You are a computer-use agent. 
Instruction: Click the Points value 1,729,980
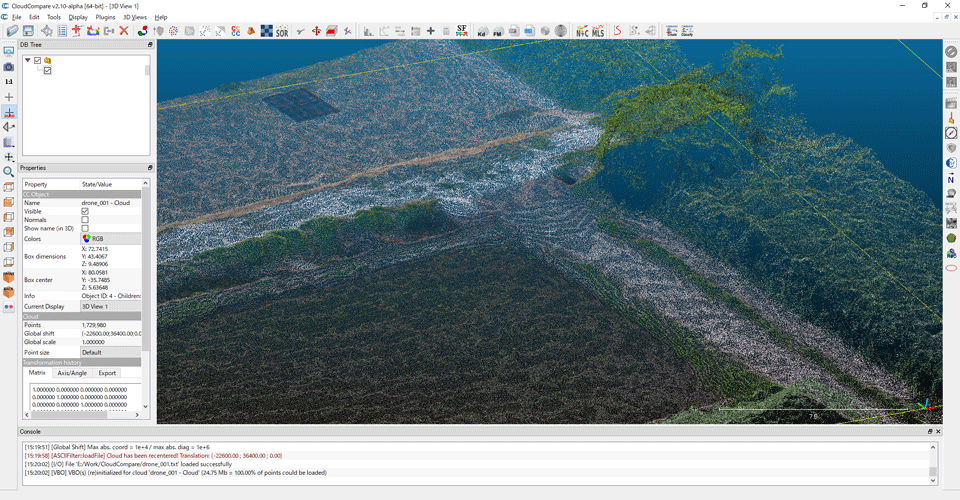94,325
